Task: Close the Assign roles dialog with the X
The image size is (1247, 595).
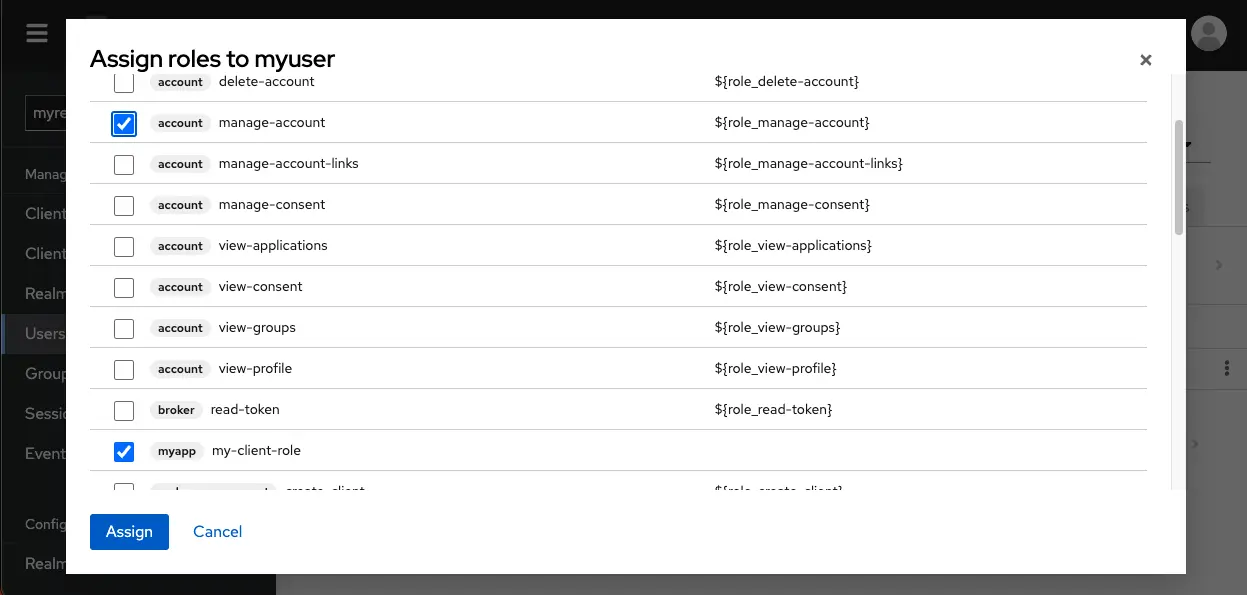Action: click(1145, 59)
